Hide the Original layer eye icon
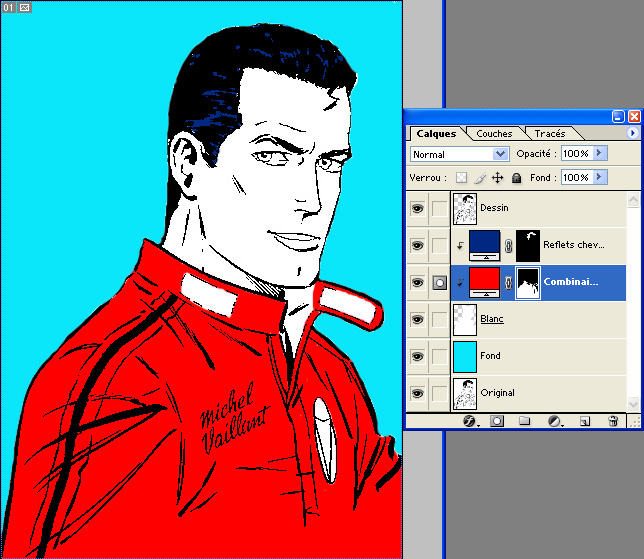The height and width of the screenshot is (559, 644). coord(417,393)
